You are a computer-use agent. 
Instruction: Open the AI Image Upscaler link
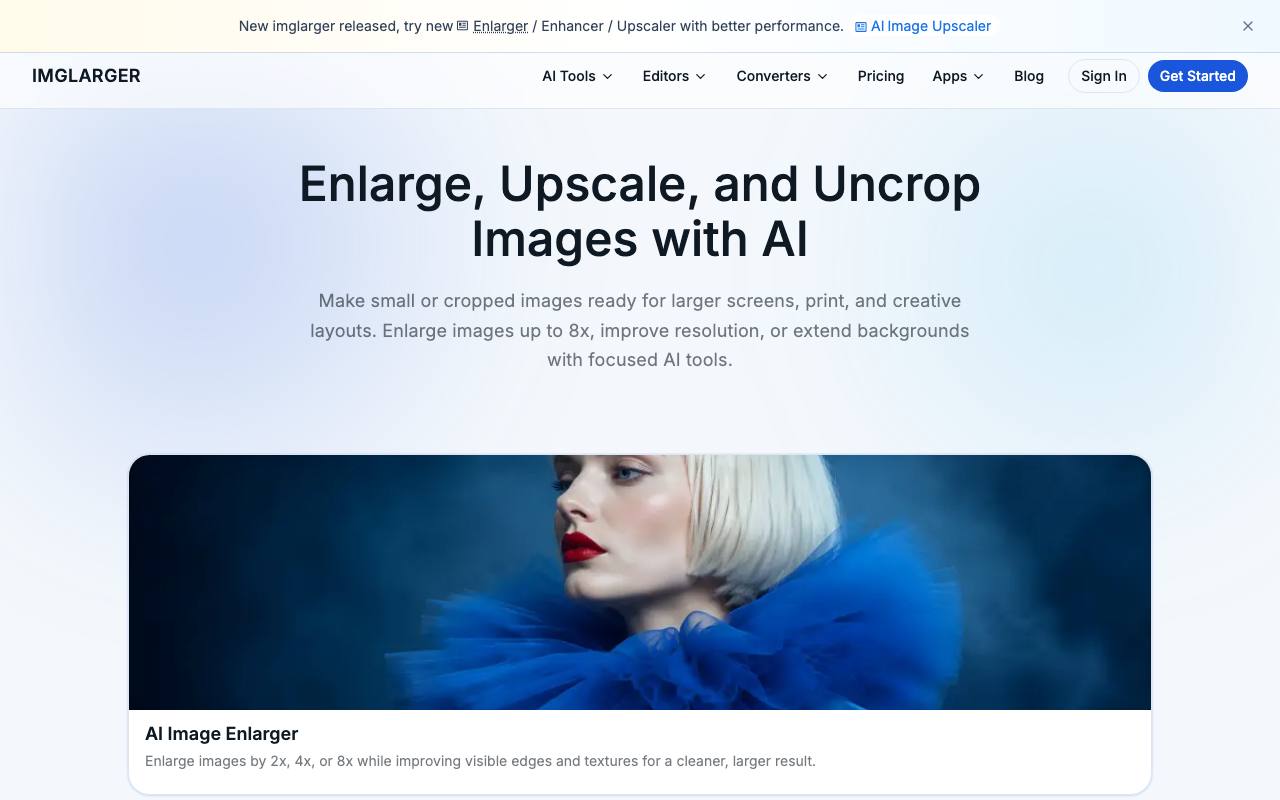pyautogui.click(x=923, y=26)
